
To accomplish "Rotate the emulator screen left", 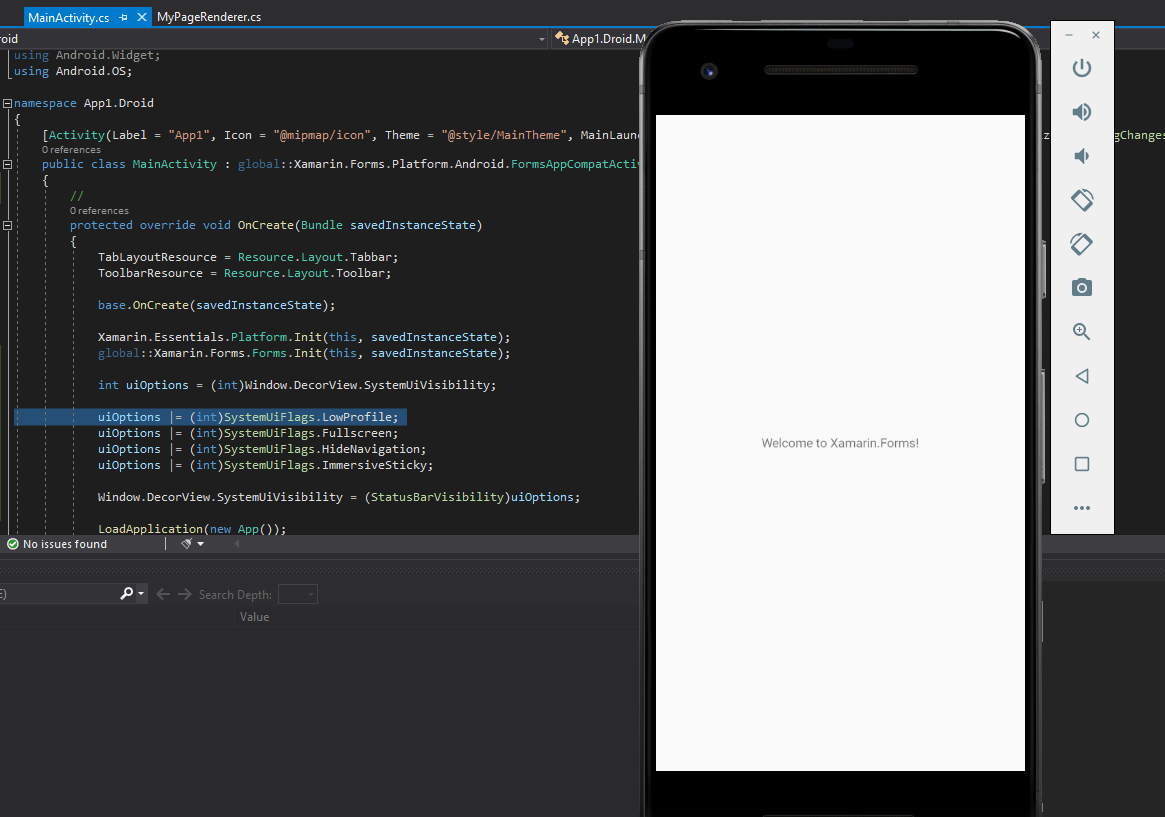I will (x=1081, y=199).
